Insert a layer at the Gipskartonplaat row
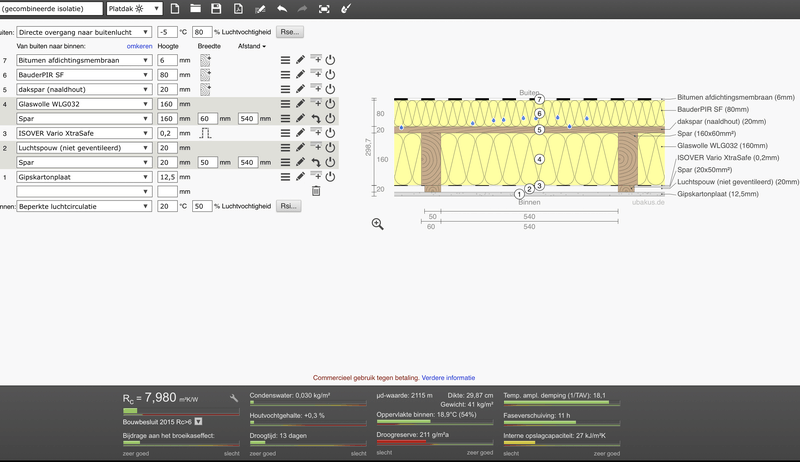The image size is (800, 462). pos(316,176)
